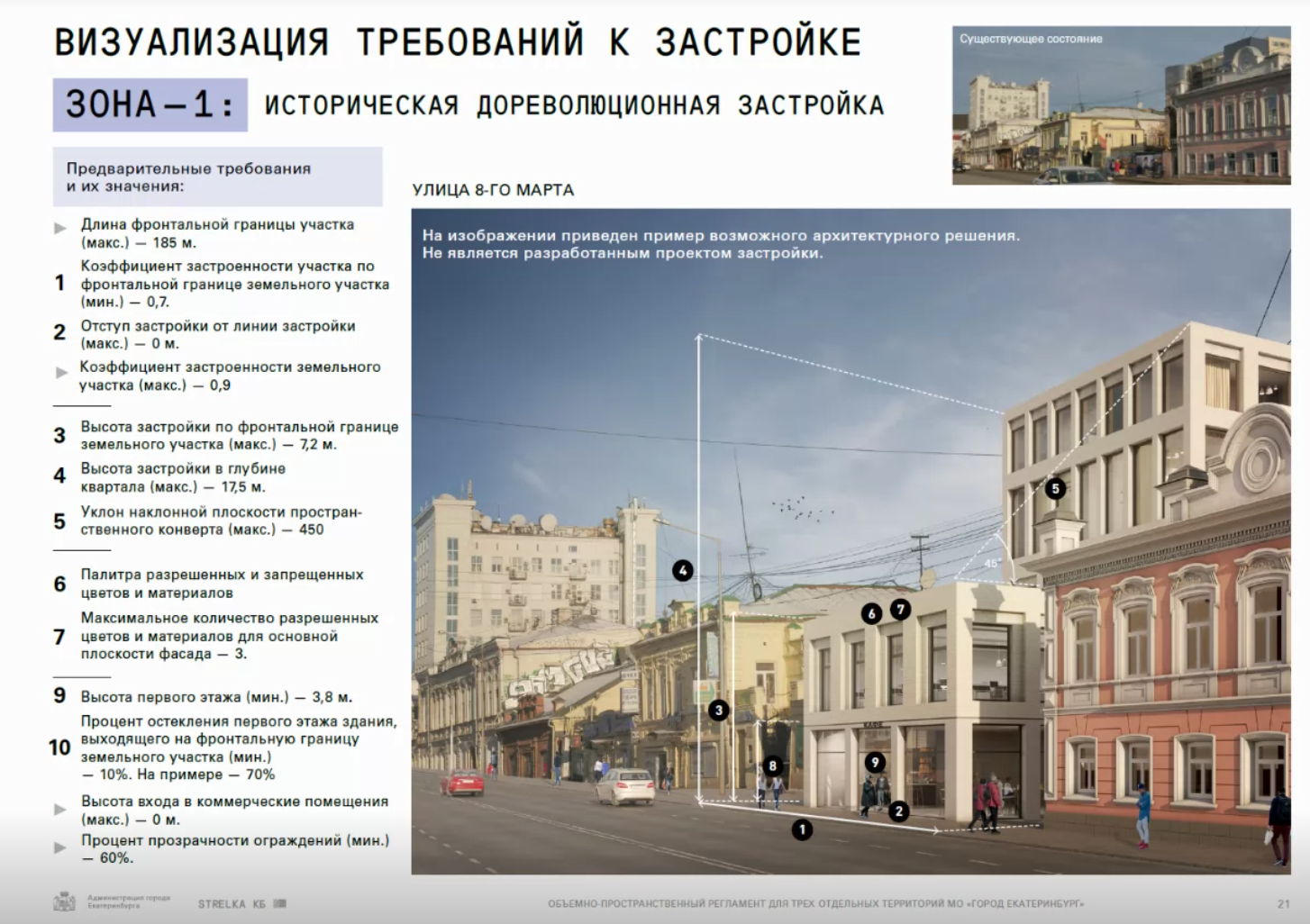Click the text 'Высота входа в коммерческие помещения'
1310x924 pixels.
coord(234,802)
